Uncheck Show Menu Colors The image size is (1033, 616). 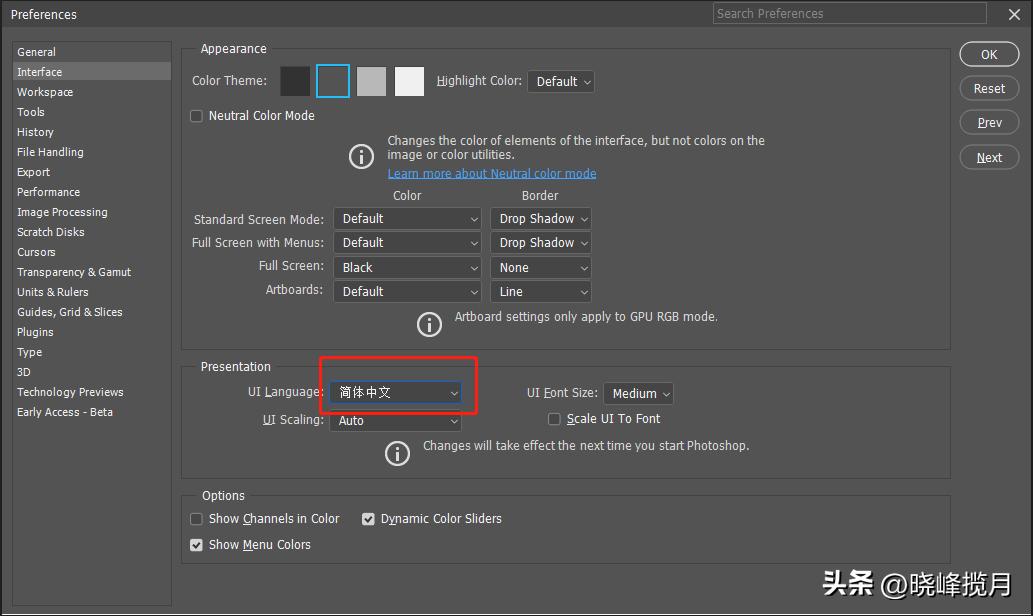coord(196,545)
